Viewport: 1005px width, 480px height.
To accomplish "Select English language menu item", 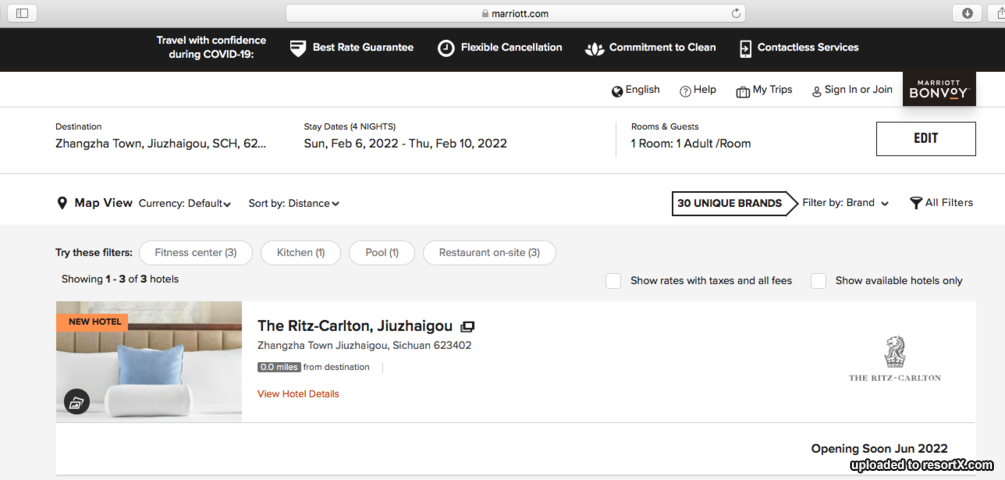I will click(x=635, y=90).
